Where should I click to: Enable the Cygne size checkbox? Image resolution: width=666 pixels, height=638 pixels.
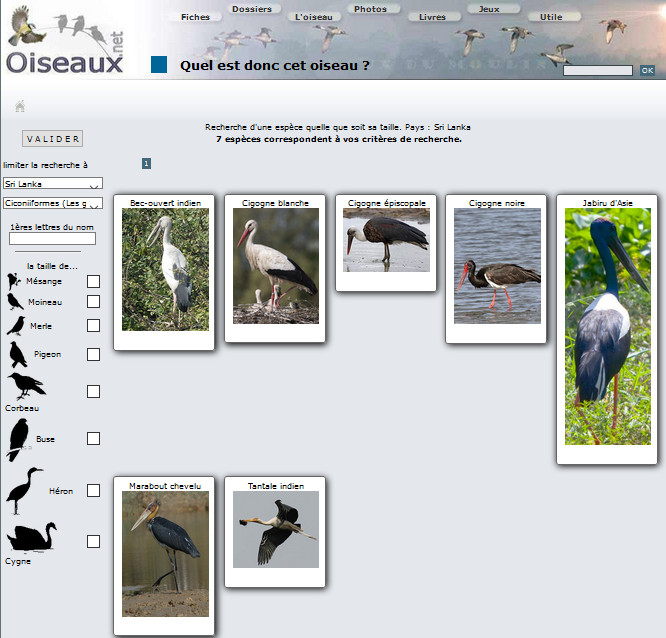coord(93,542)
